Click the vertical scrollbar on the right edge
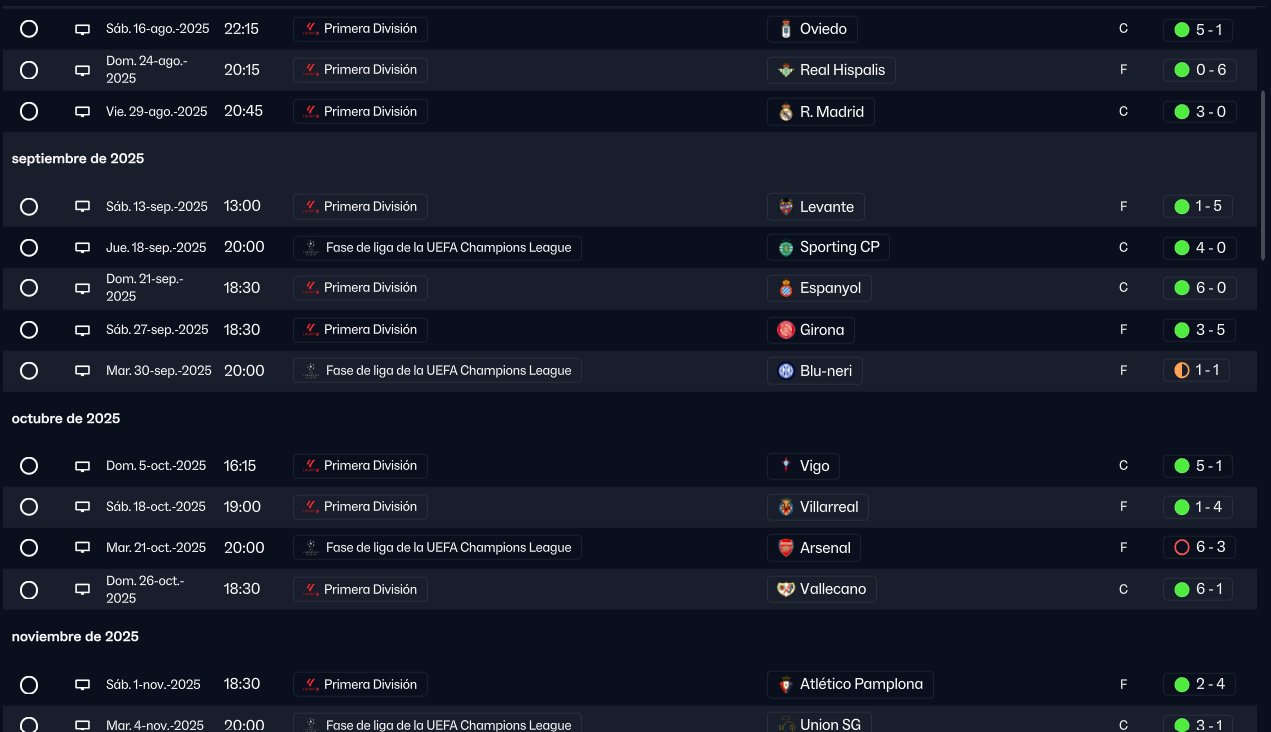Viewport: 1271px width, 732px height. click(x=1264, y=175)
